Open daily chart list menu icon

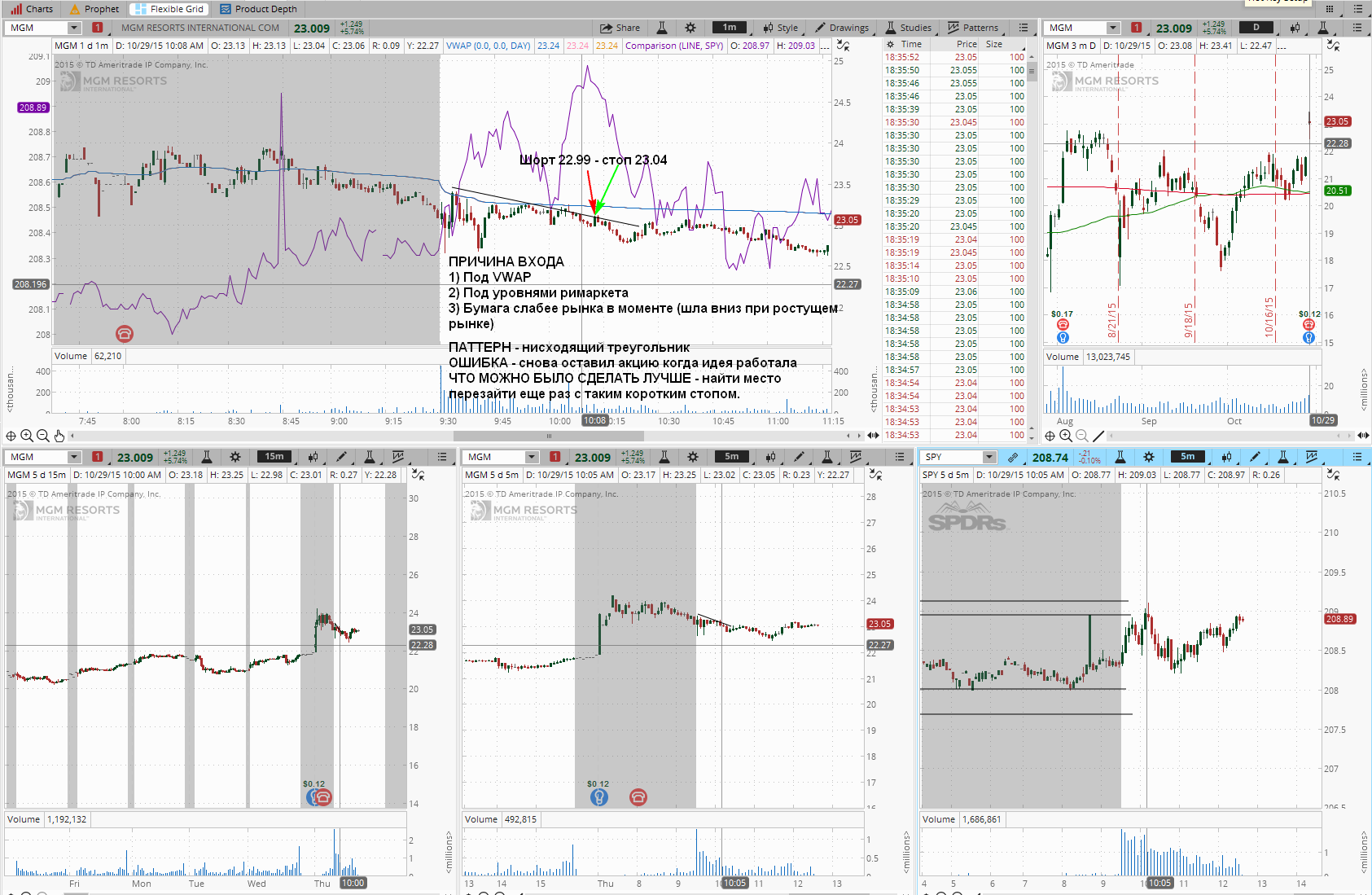1357,28
